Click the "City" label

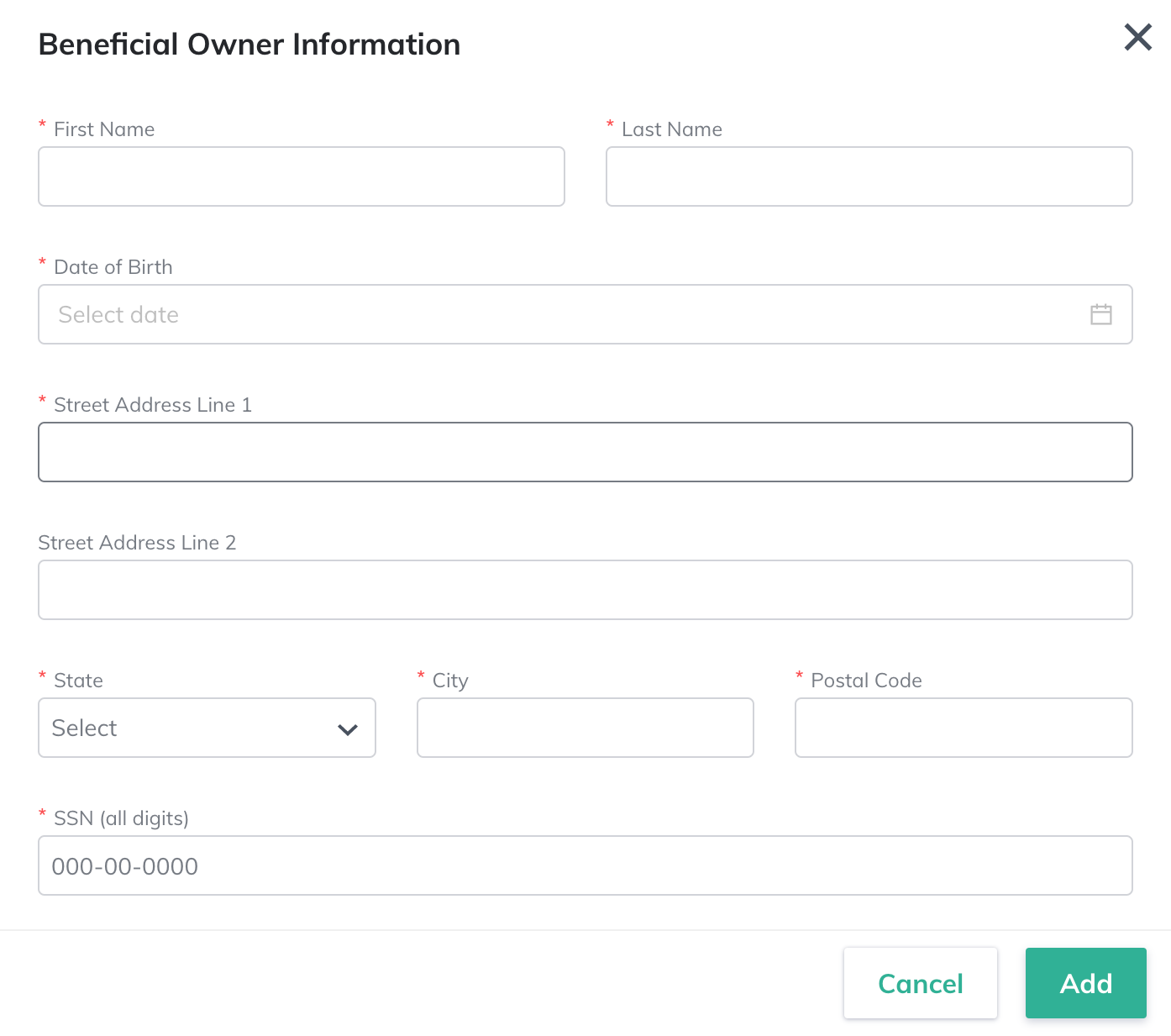point(450,681)
